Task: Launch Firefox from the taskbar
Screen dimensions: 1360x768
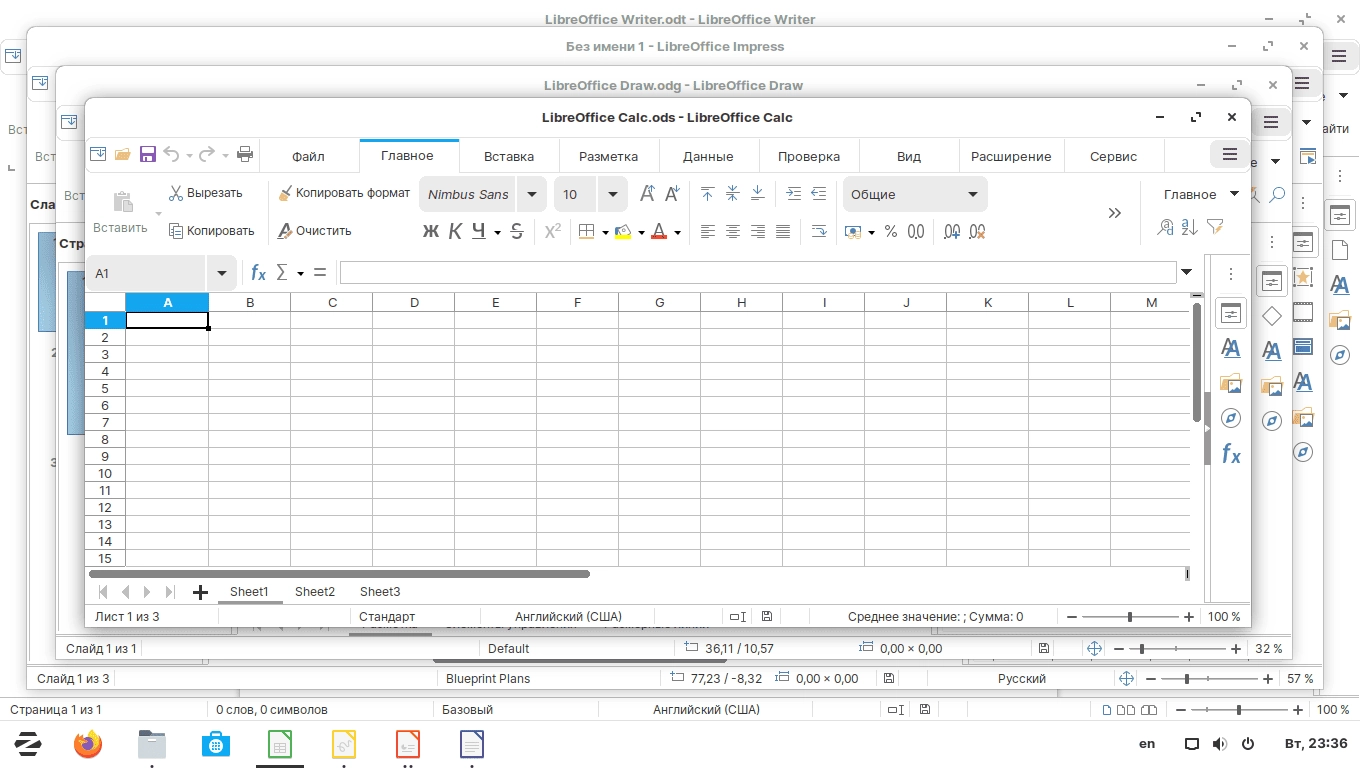Action: (88, 744)
